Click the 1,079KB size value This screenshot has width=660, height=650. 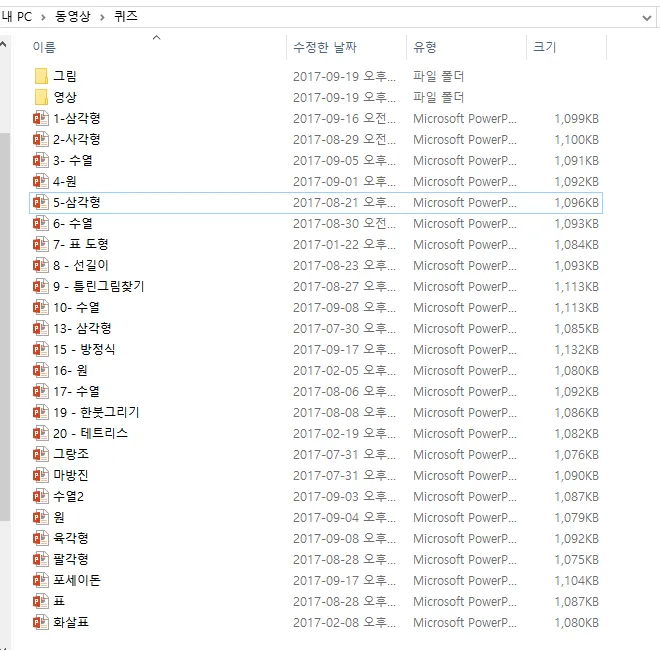[x=576, y=517]
